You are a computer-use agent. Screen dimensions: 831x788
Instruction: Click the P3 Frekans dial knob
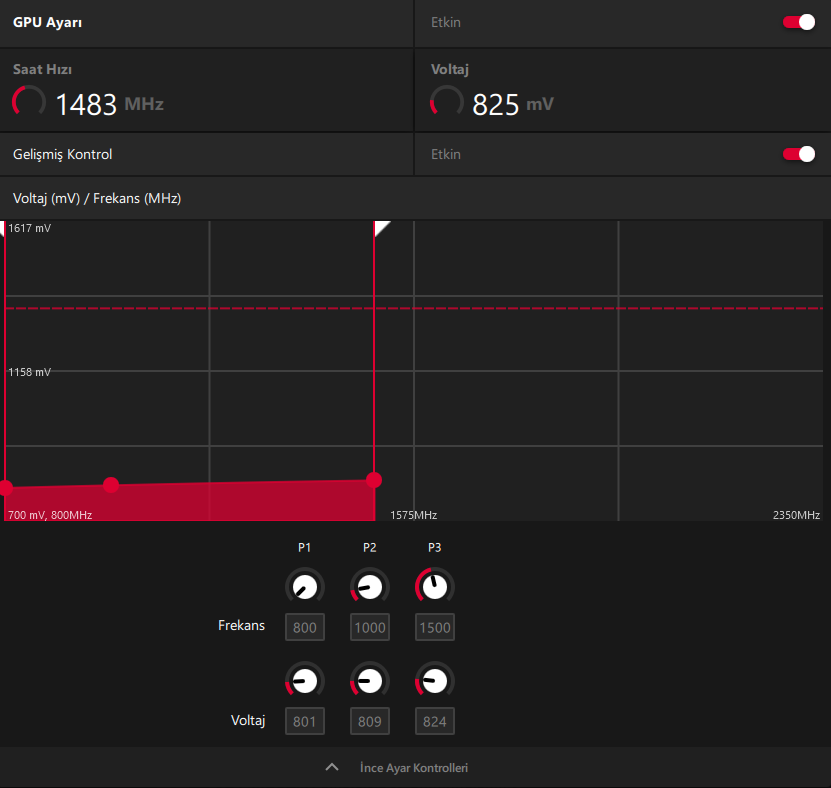tap(435, 587)
